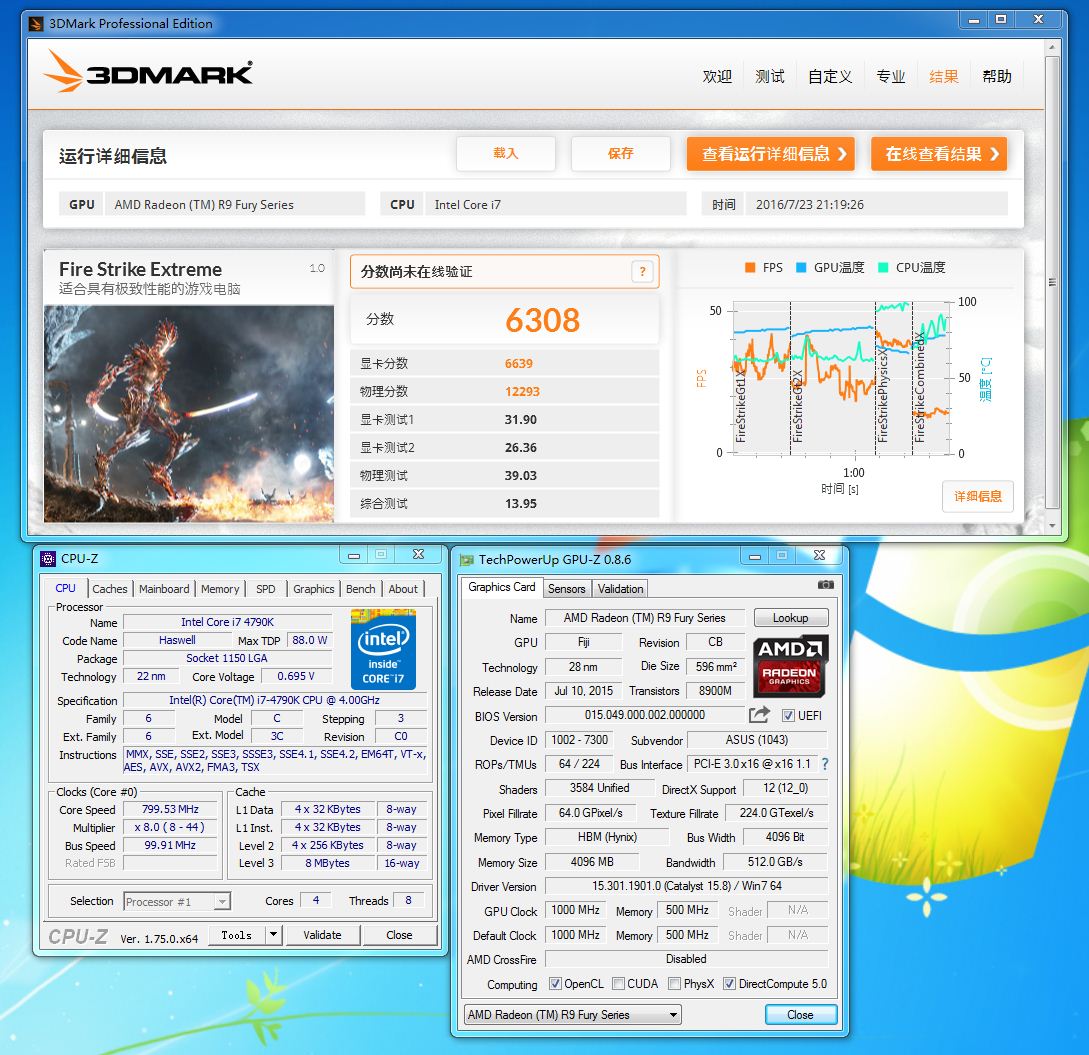The height and width of the screenshot is (1055, 1089).
Task: Click the Lookup button in GPU-Z
Action: 790,617
